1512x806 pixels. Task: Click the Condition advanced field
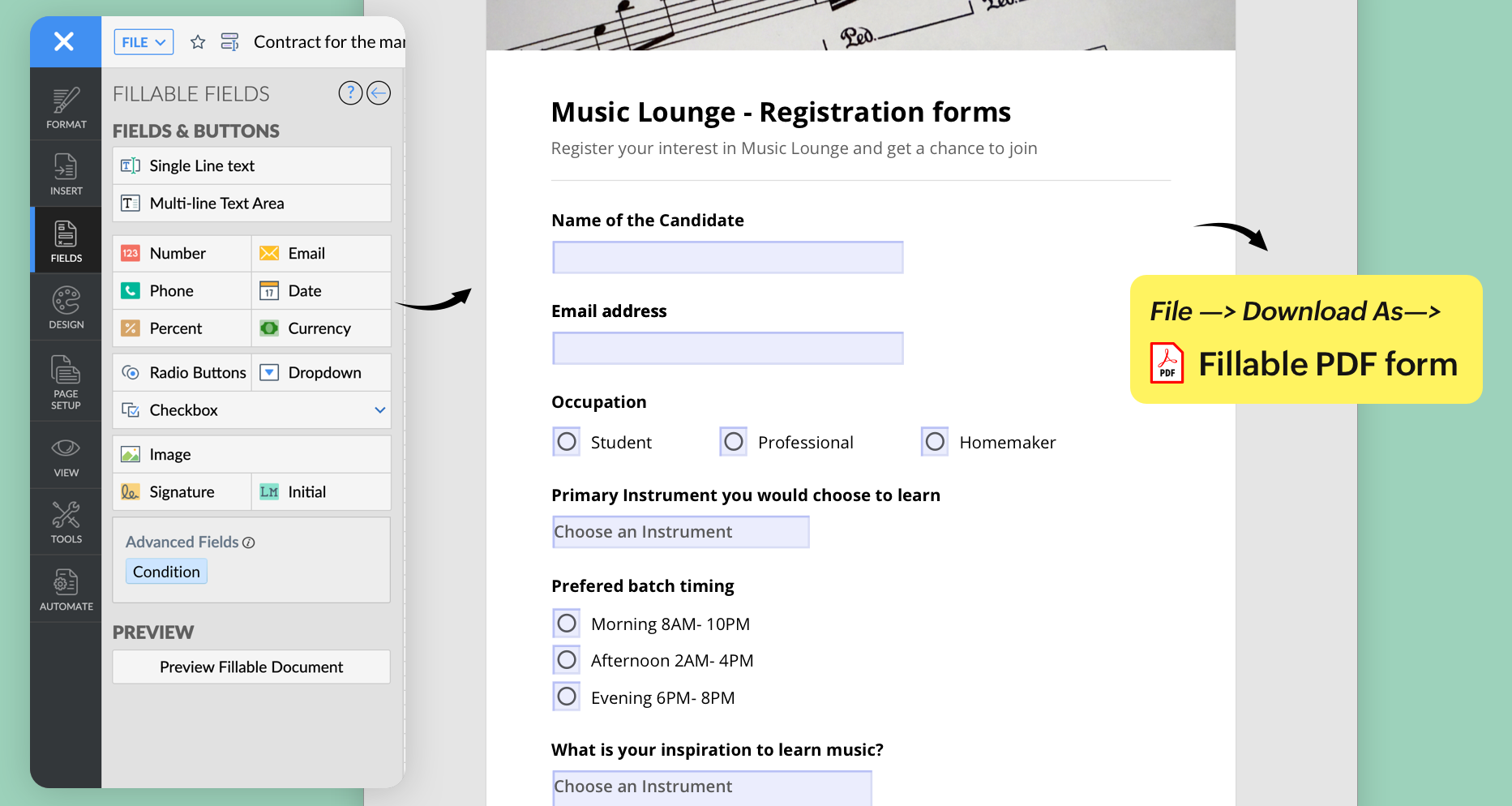point(166,572)
